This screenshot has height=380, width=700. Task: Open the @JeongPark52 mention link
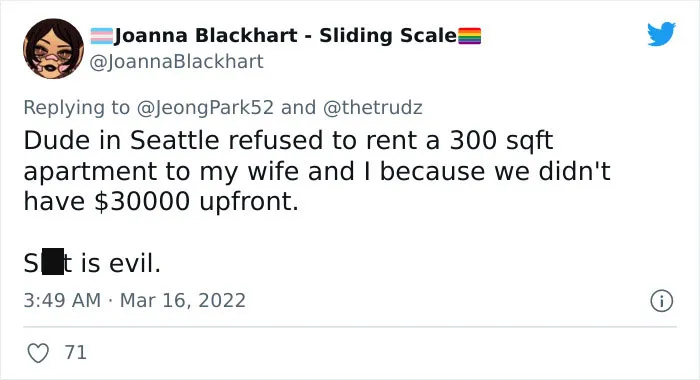[205, 108]
